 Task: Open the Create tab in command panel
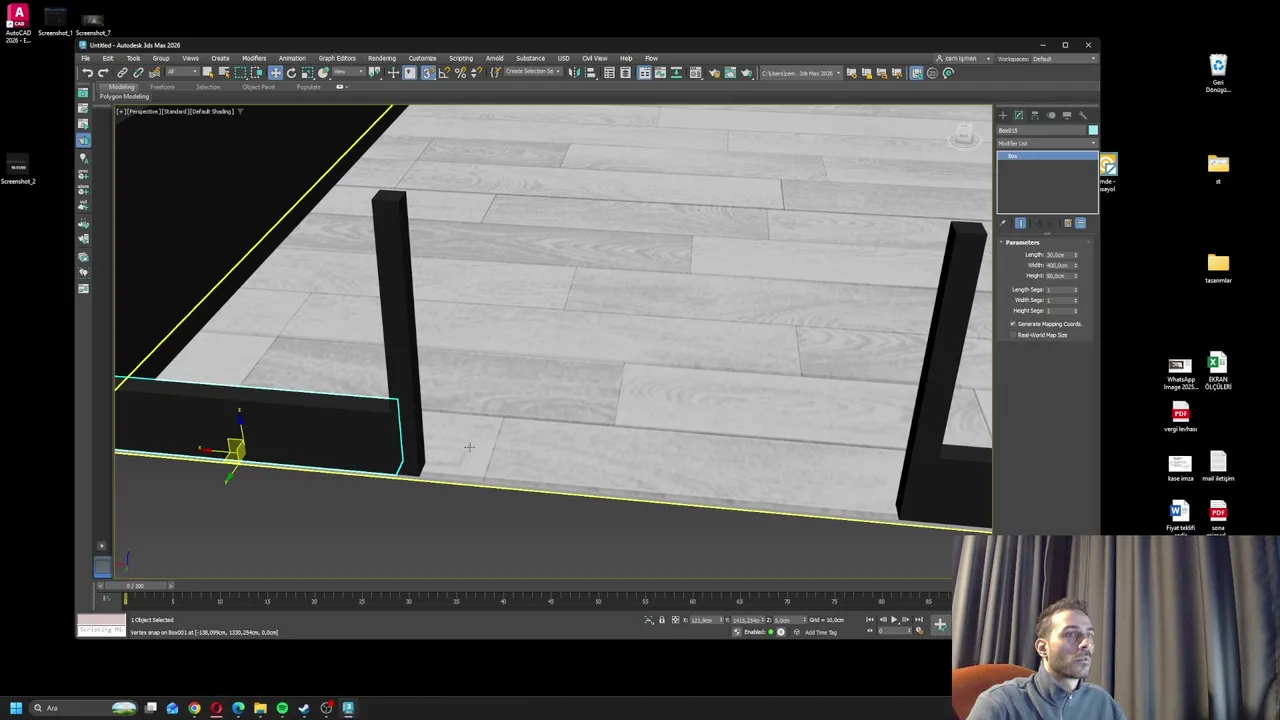pos(1003,115)
